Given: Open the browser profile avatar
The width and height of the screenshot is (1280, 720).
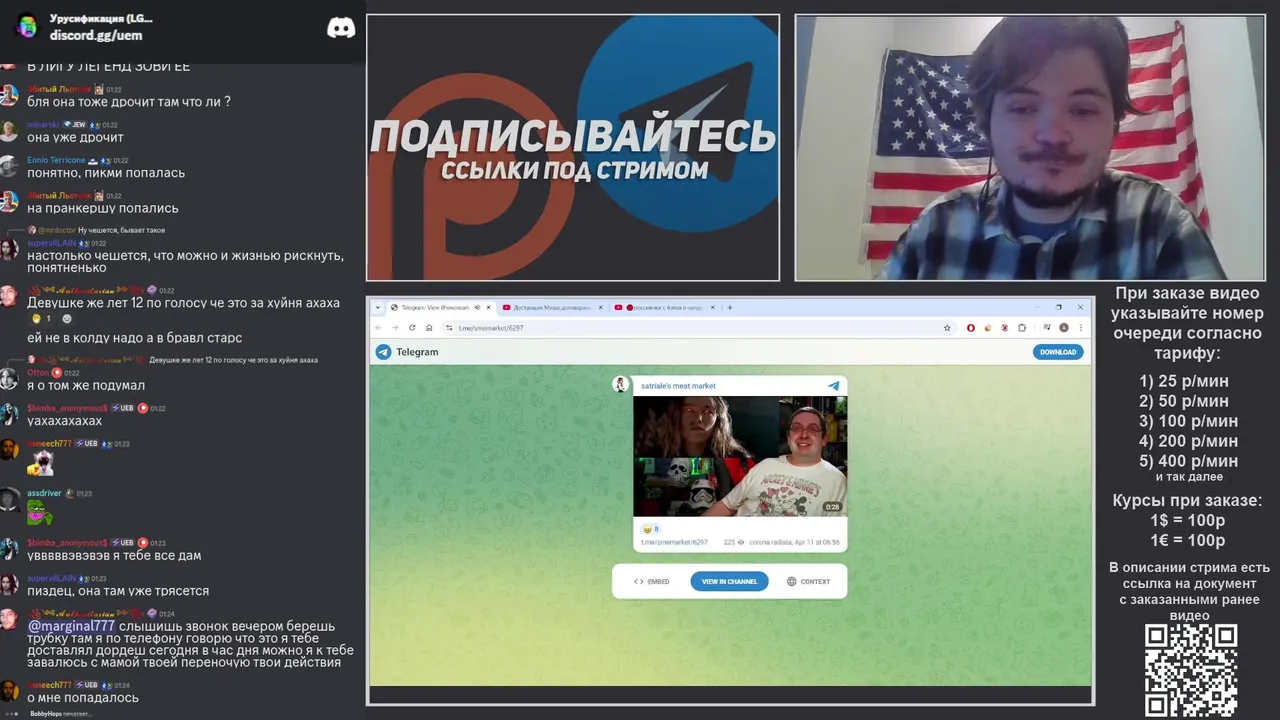Looking at the screenshot, I should 1064,328.
